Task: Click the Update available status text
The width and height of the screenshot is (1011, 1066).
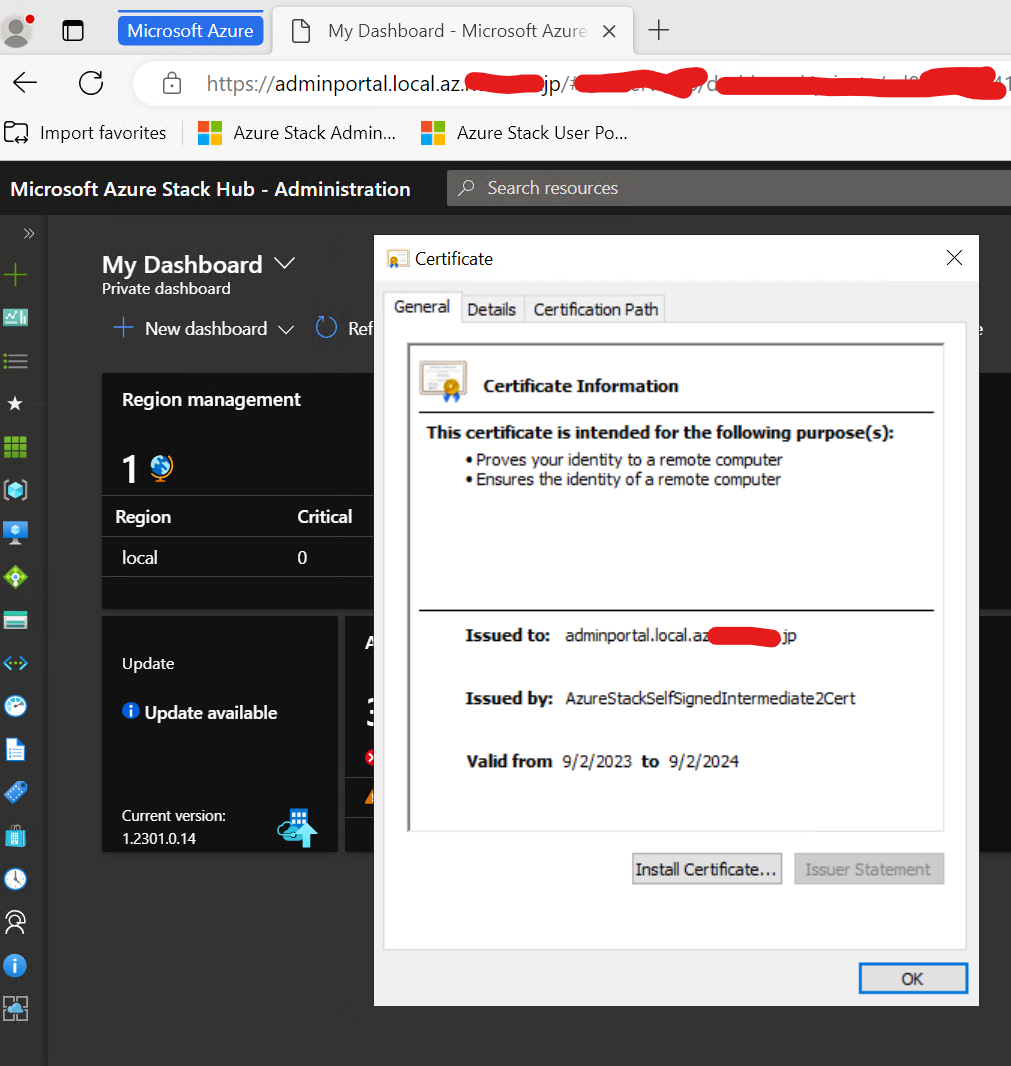Action: pyautogui.click(x=211, y=712)
